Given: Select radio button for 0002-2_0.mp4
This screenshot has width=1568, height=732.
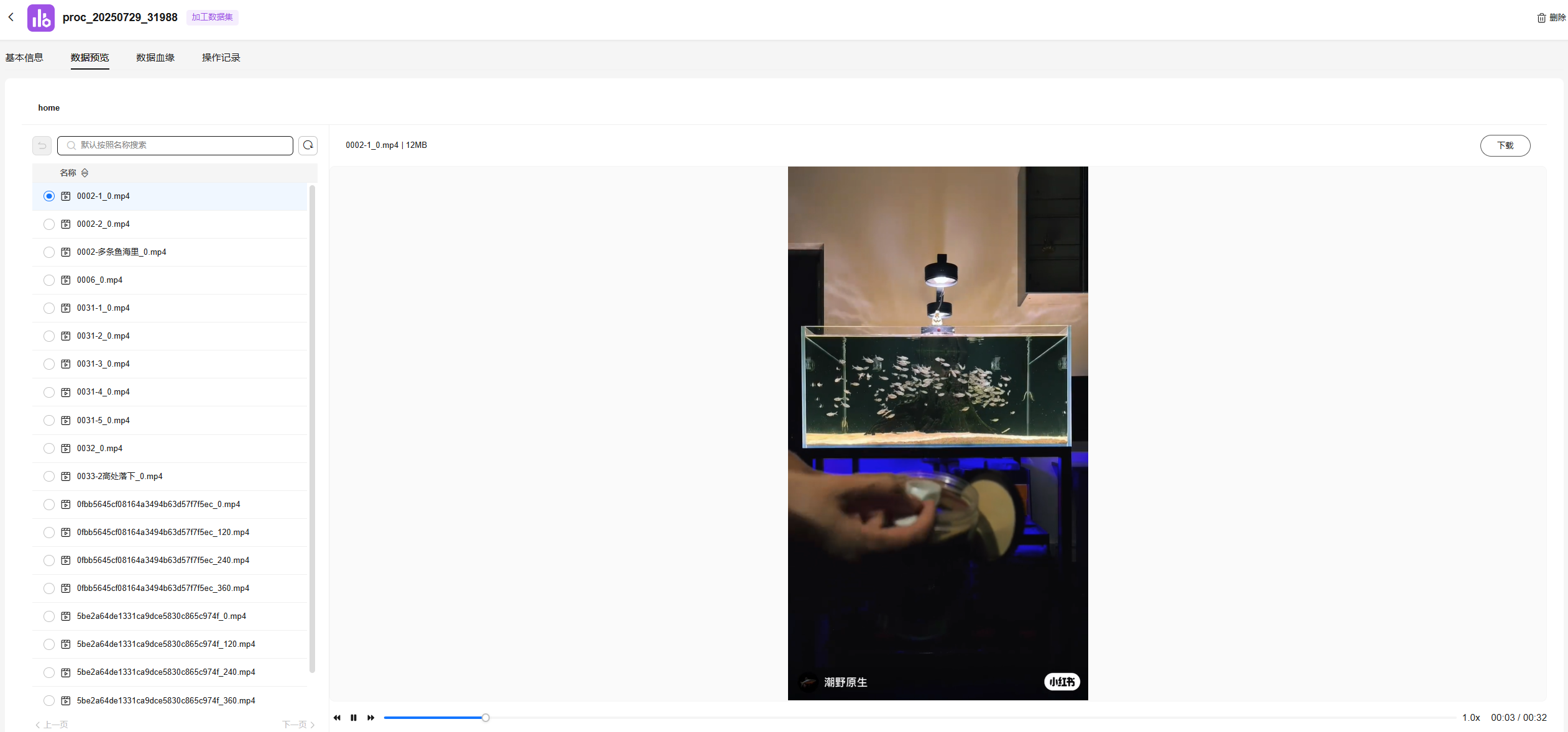Looking at the screenshot, I should (x=49, y=224).
